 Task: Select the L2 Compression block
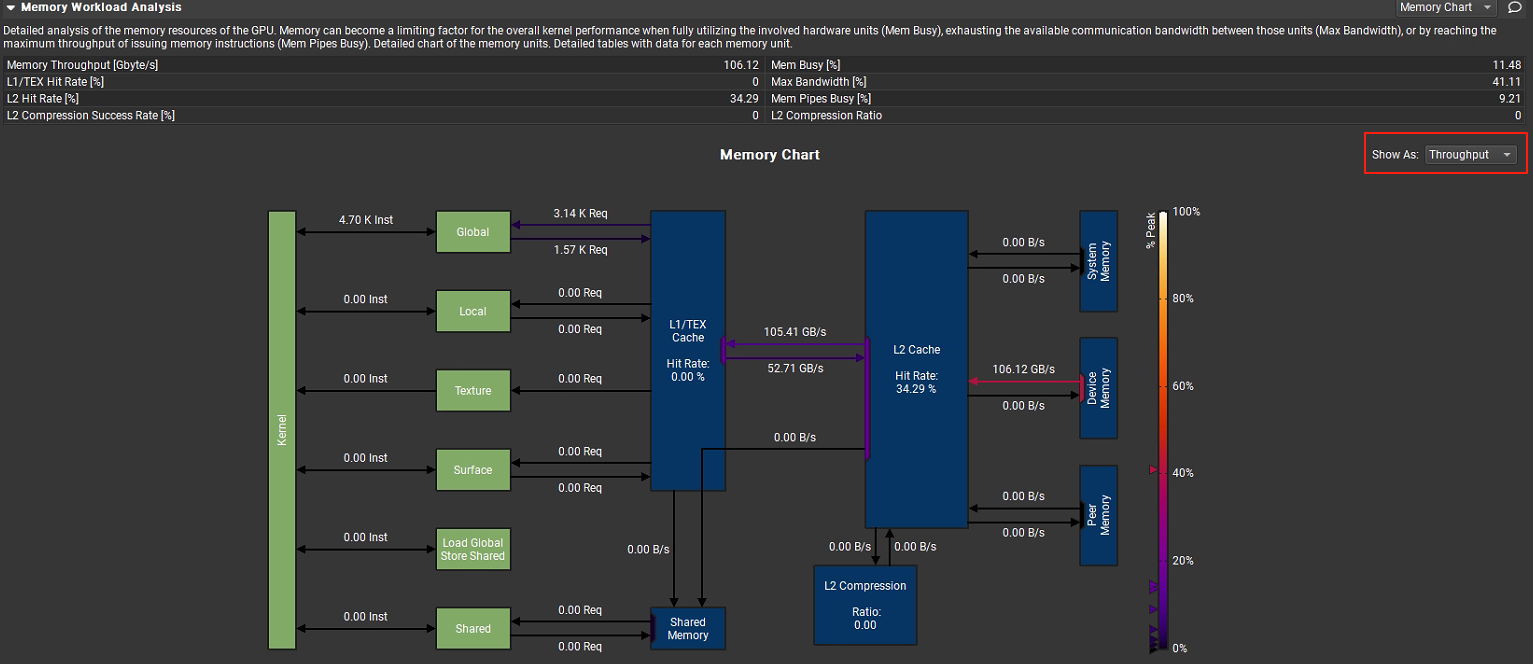coord(865,605)
